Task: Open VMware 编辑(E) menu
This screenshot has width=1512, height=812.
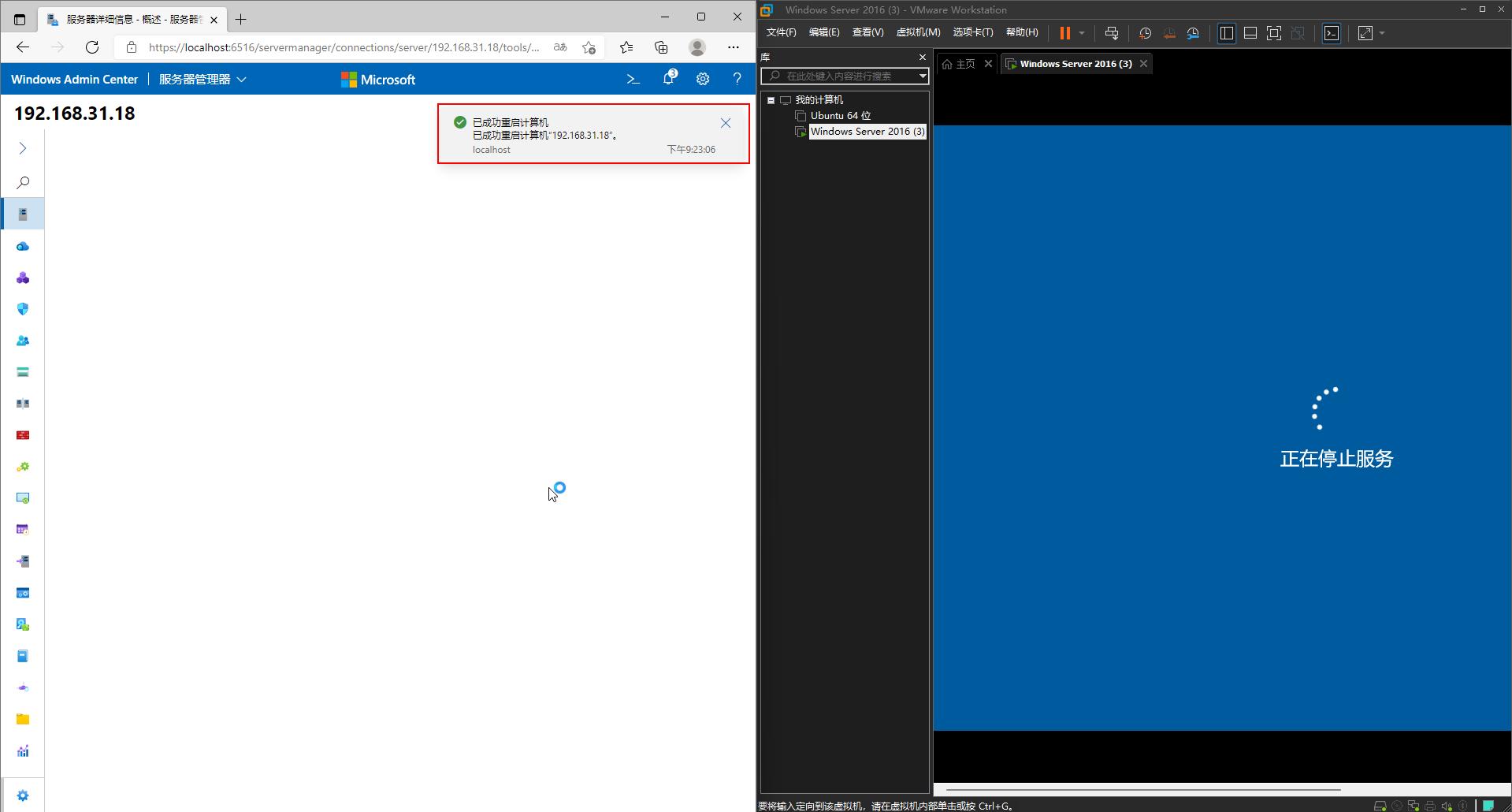Action: pyautogui.click(x=824, y=32)
